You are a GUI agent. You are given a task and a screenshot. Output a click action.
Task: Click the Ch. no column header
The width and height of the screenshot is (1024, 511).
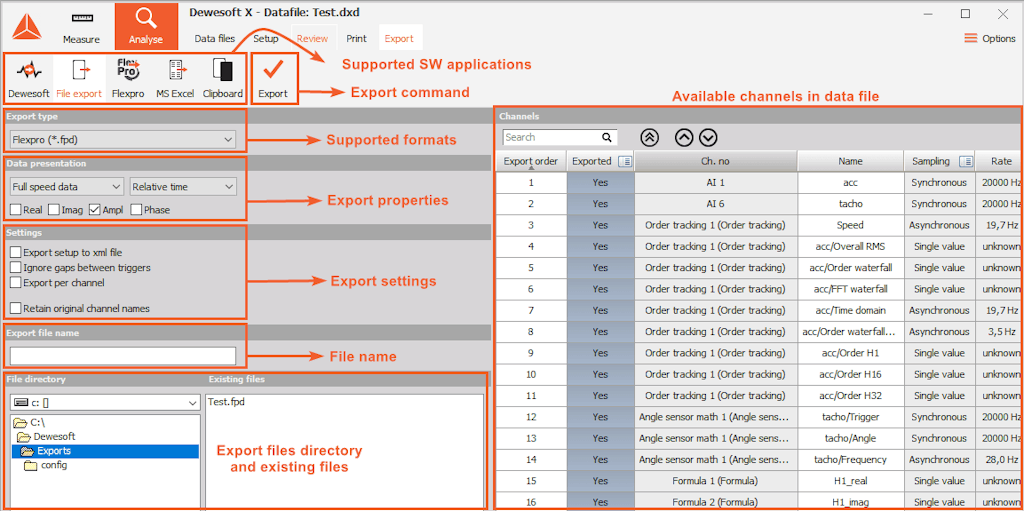point(715,161)
